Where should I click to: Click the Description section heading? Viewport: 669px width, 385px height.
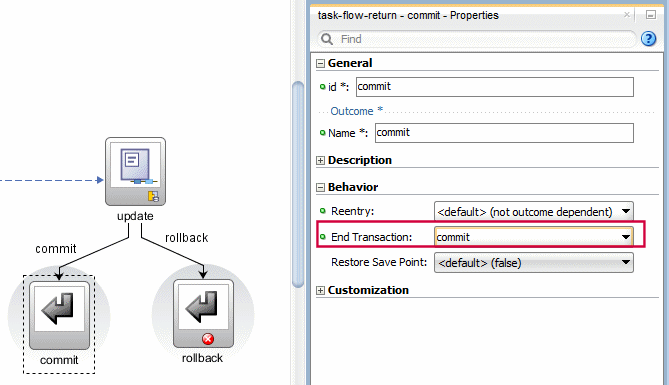[360, 160]
